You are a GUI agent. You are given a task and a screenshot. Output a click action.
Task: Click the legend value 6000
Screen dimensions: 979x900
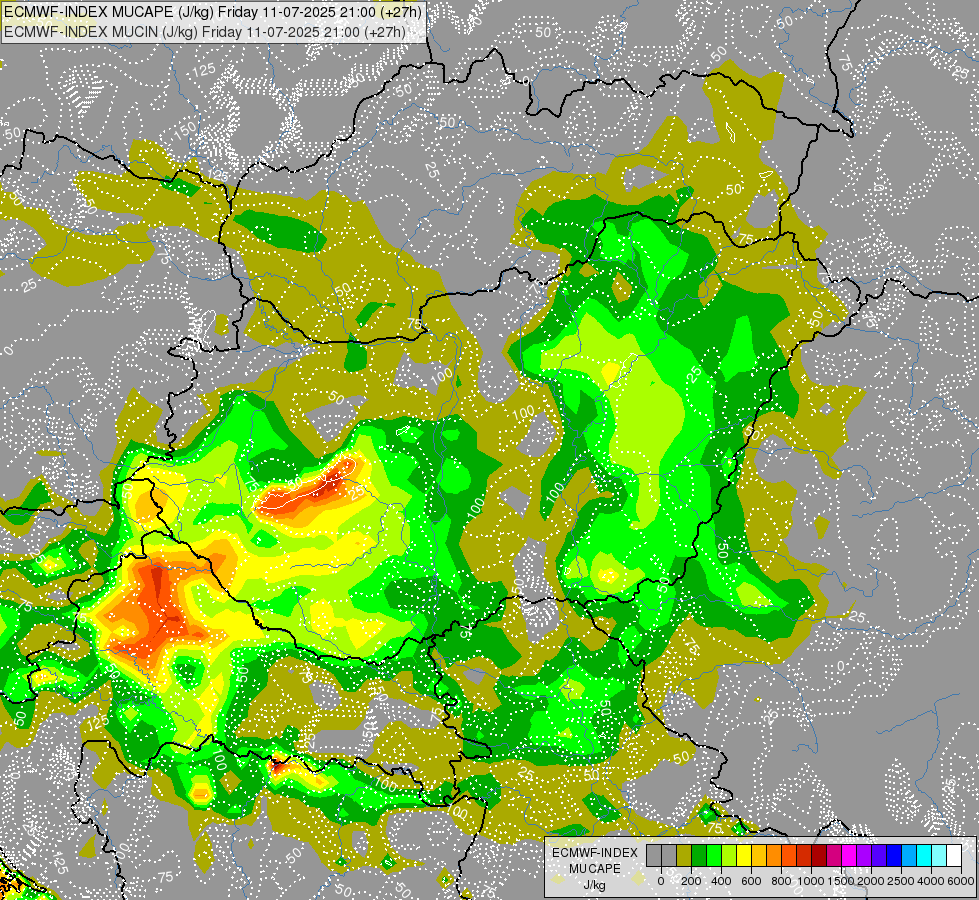pyautogui.click(x=961, y=881)
